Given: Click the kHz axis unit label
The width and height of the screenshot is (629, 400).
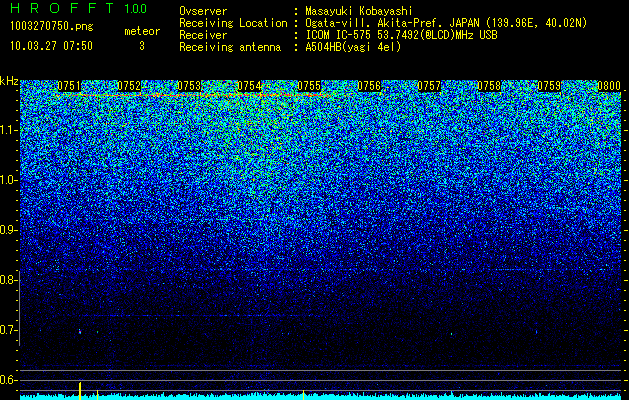Looking at the screenshot, I should pos(9,81).
